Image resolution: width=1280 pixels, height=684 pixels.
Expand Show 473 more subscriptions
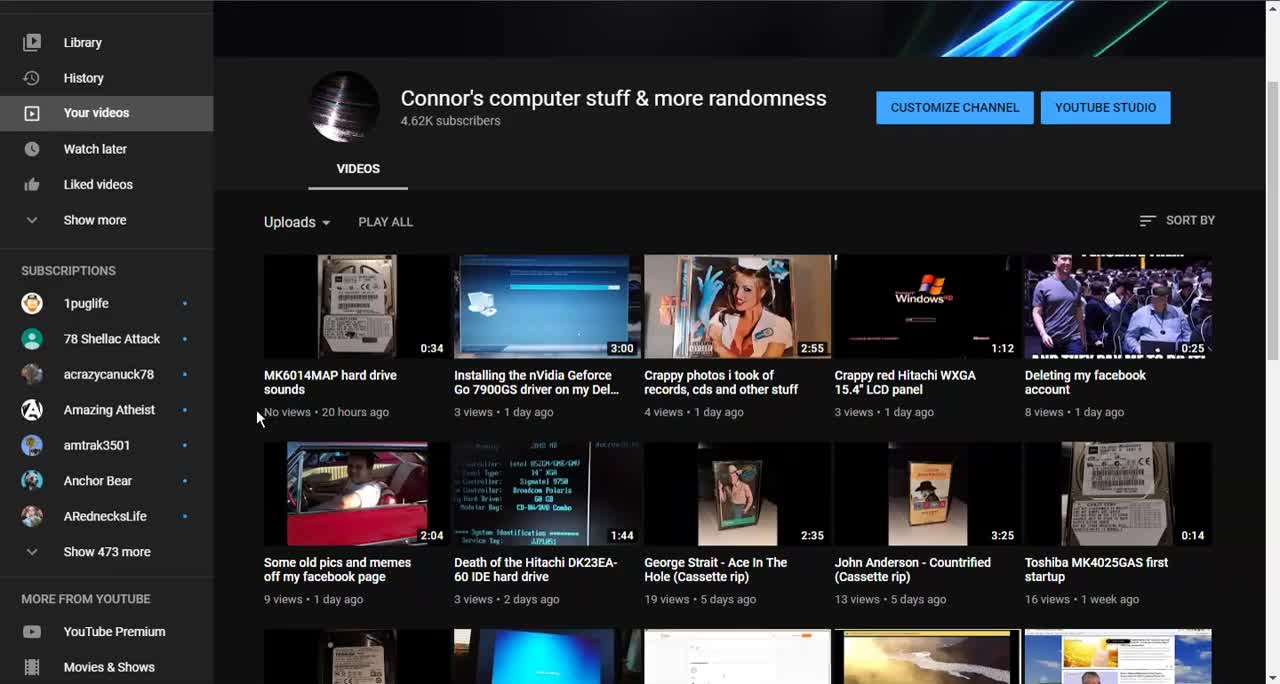[x=106, y=552]
